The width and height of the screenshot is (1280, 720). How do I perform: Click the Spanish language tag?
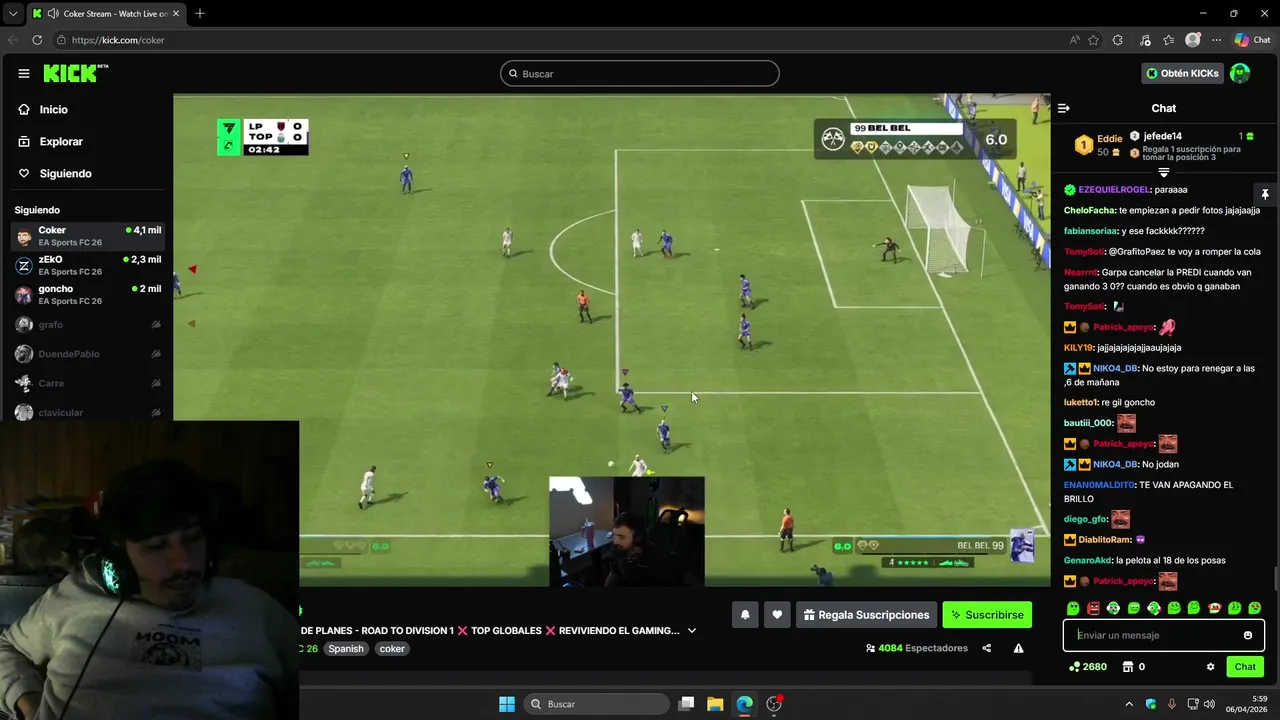[346, 649]
